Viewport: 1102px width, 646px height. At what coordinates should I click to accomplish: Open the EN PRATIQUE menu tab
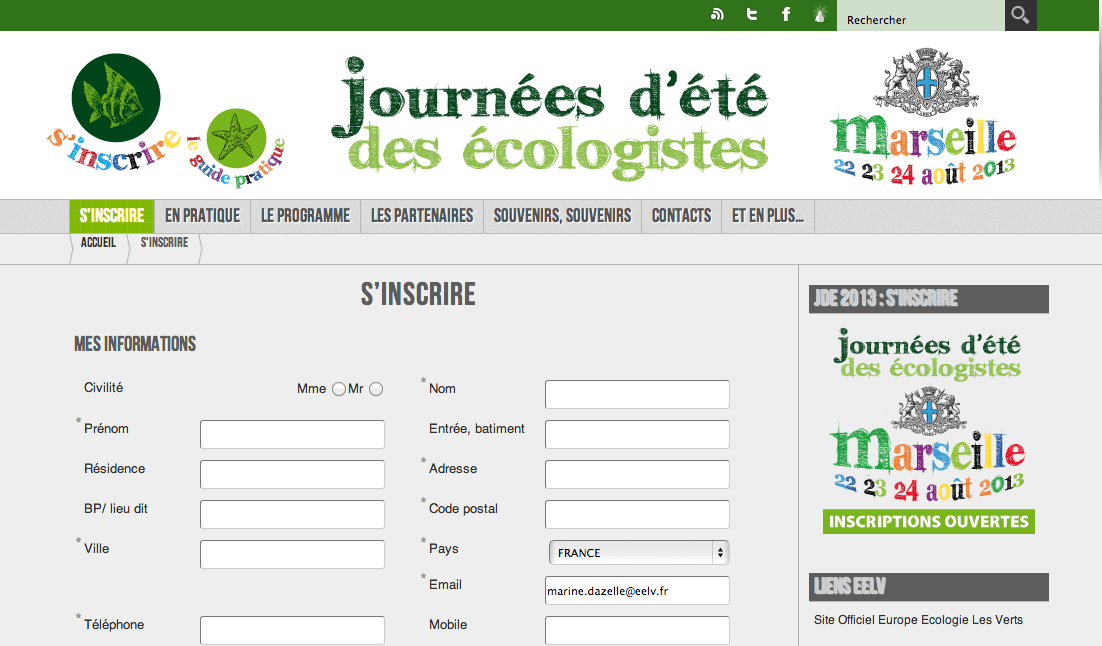[202, 216]
